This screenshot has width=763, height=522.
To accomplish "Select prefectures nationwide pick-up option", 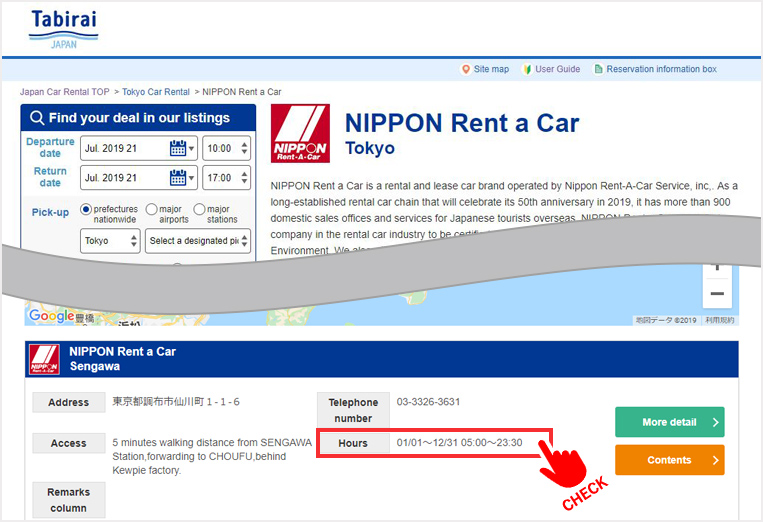I will (86, 209).
